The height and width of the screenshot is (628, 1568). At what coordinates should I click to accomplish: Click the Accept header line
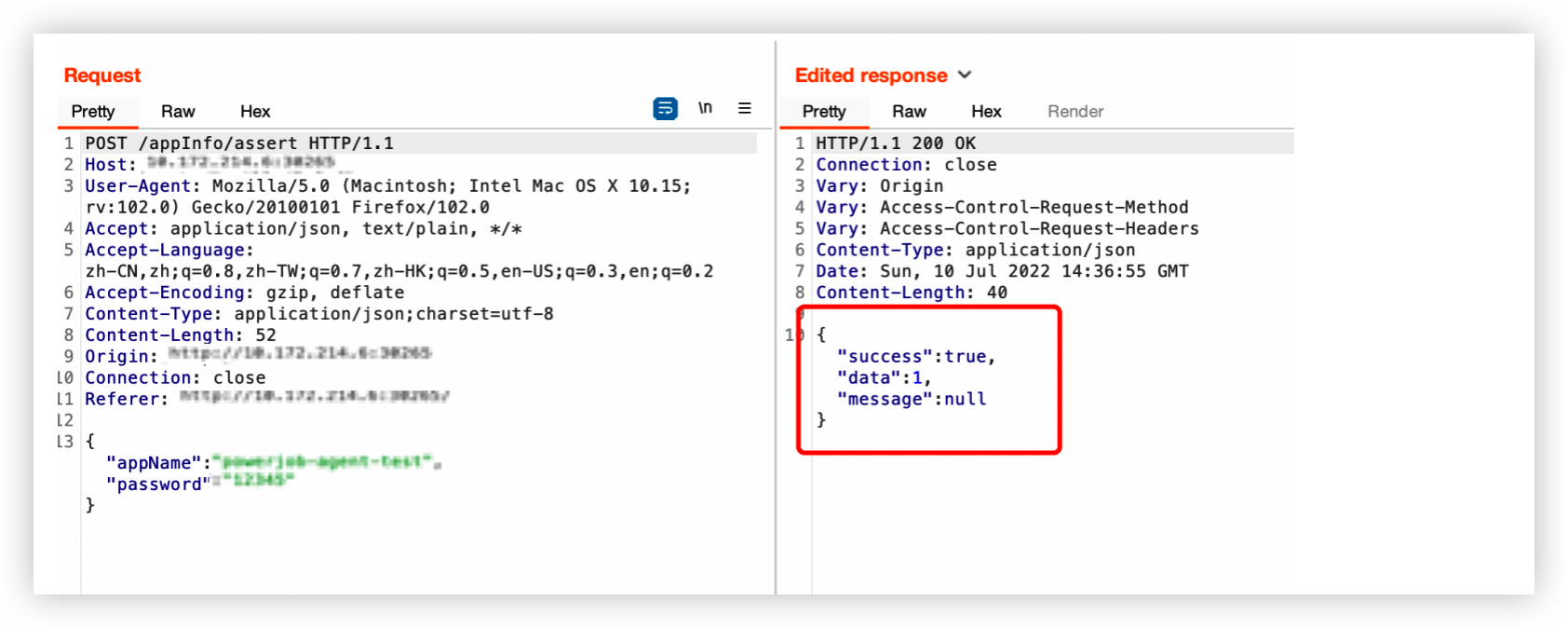pyautogui.click(x=304, y=229)
